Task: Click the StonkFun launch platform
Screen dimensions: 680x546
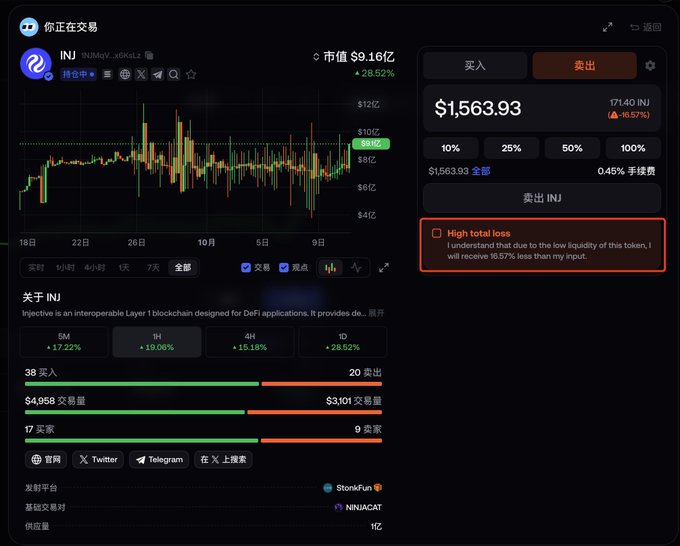Action: click(x=353, y=488)
